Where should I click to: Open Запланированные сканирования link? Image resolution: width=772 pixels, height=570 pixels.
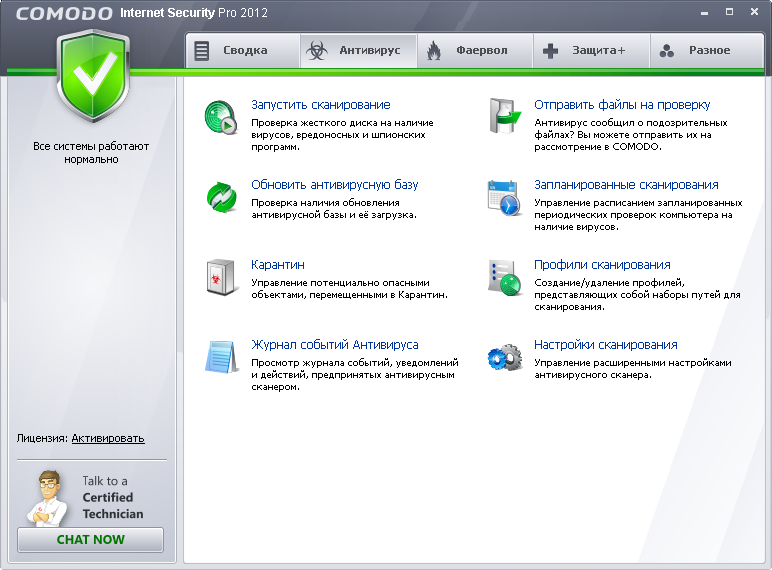click(x=626, y=185)
